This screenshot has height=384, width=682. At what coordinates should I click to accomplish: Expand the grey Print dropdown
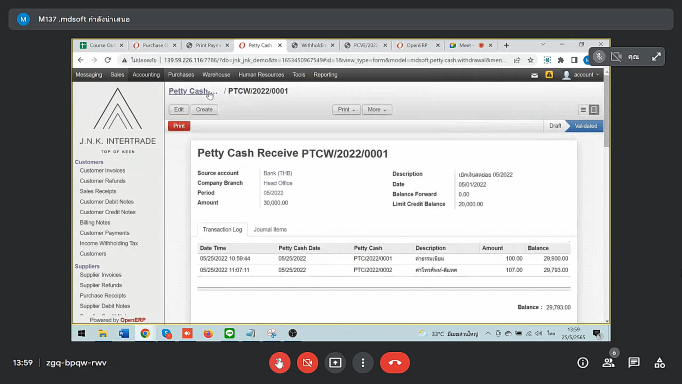pos(346,110)
